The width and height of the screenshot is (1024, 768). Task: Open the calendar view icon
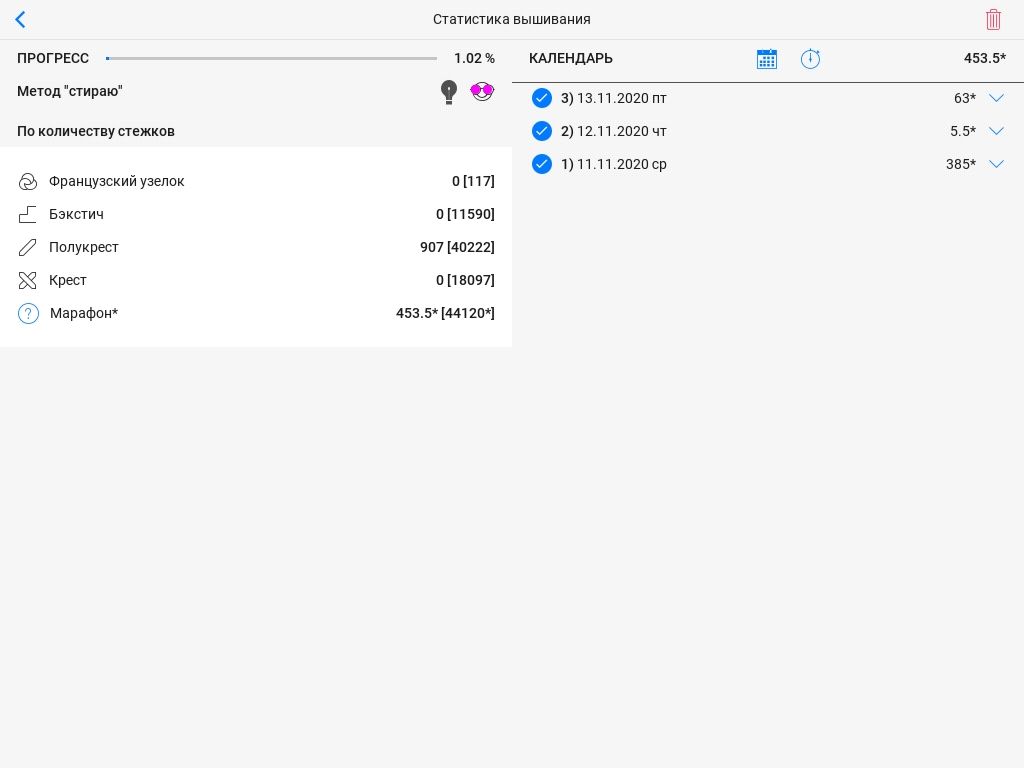point(767,59)
